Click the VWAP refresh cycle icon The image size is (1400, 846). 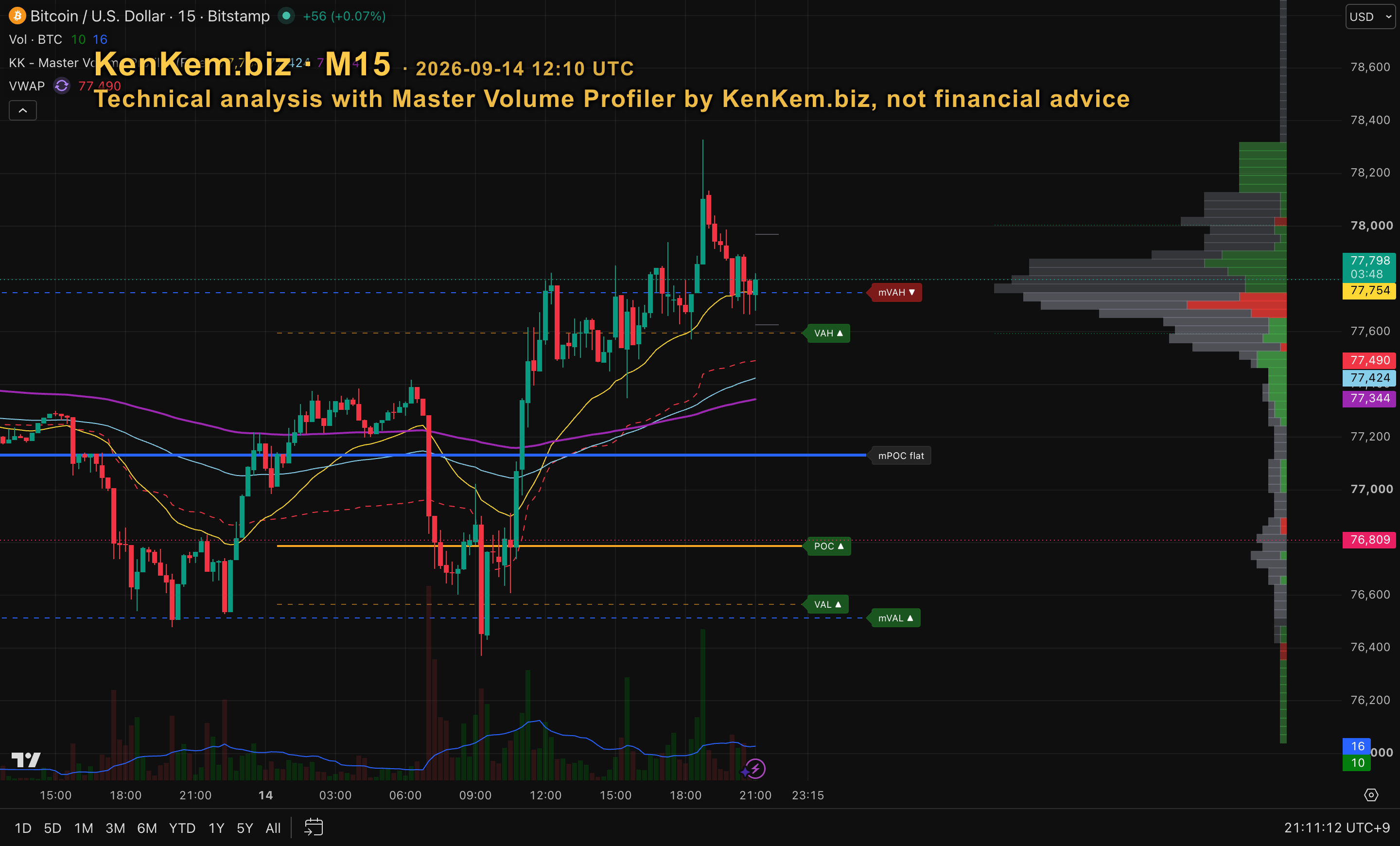click(61, 86)
